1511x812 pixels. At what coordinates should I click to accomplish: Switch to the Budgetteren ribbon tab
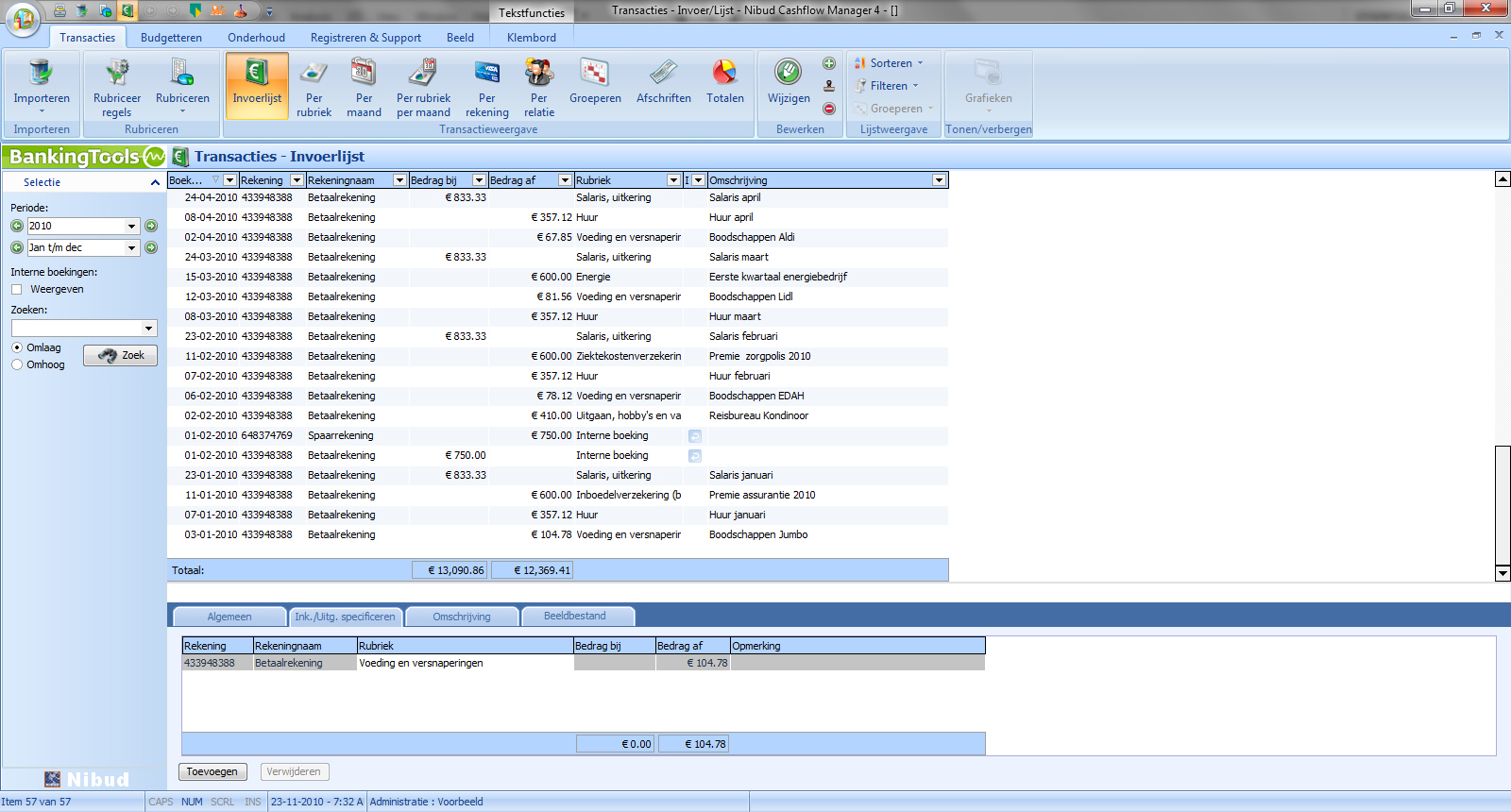171,38
